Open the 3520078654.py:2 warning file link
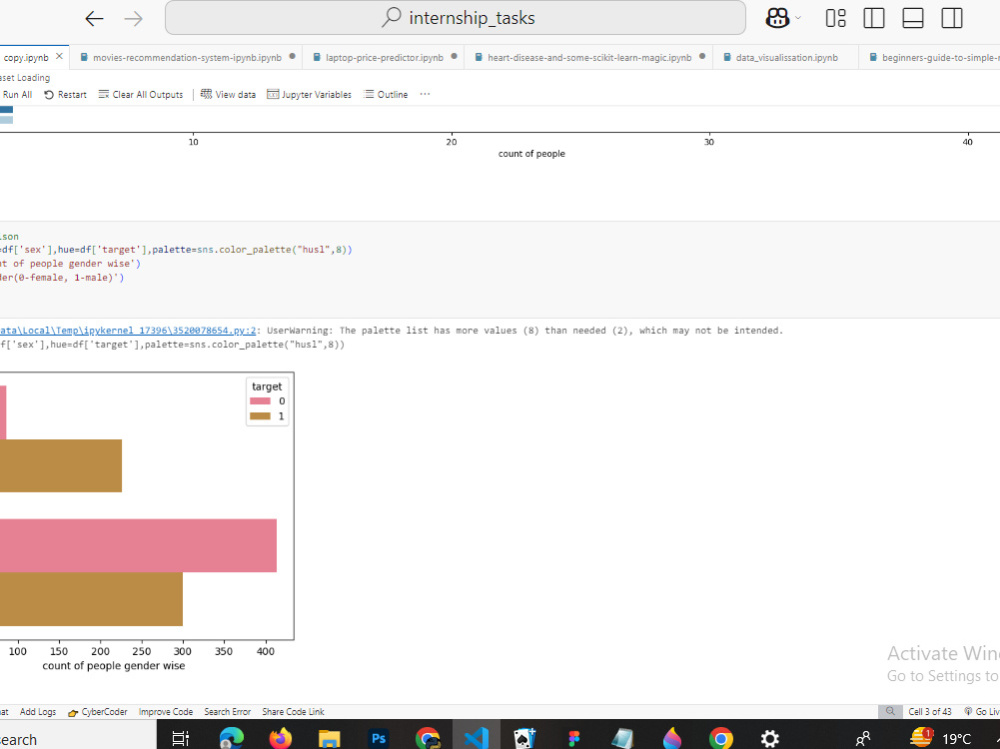The width and height of the screenshot is (1000, 749). [x=128, y=330]
